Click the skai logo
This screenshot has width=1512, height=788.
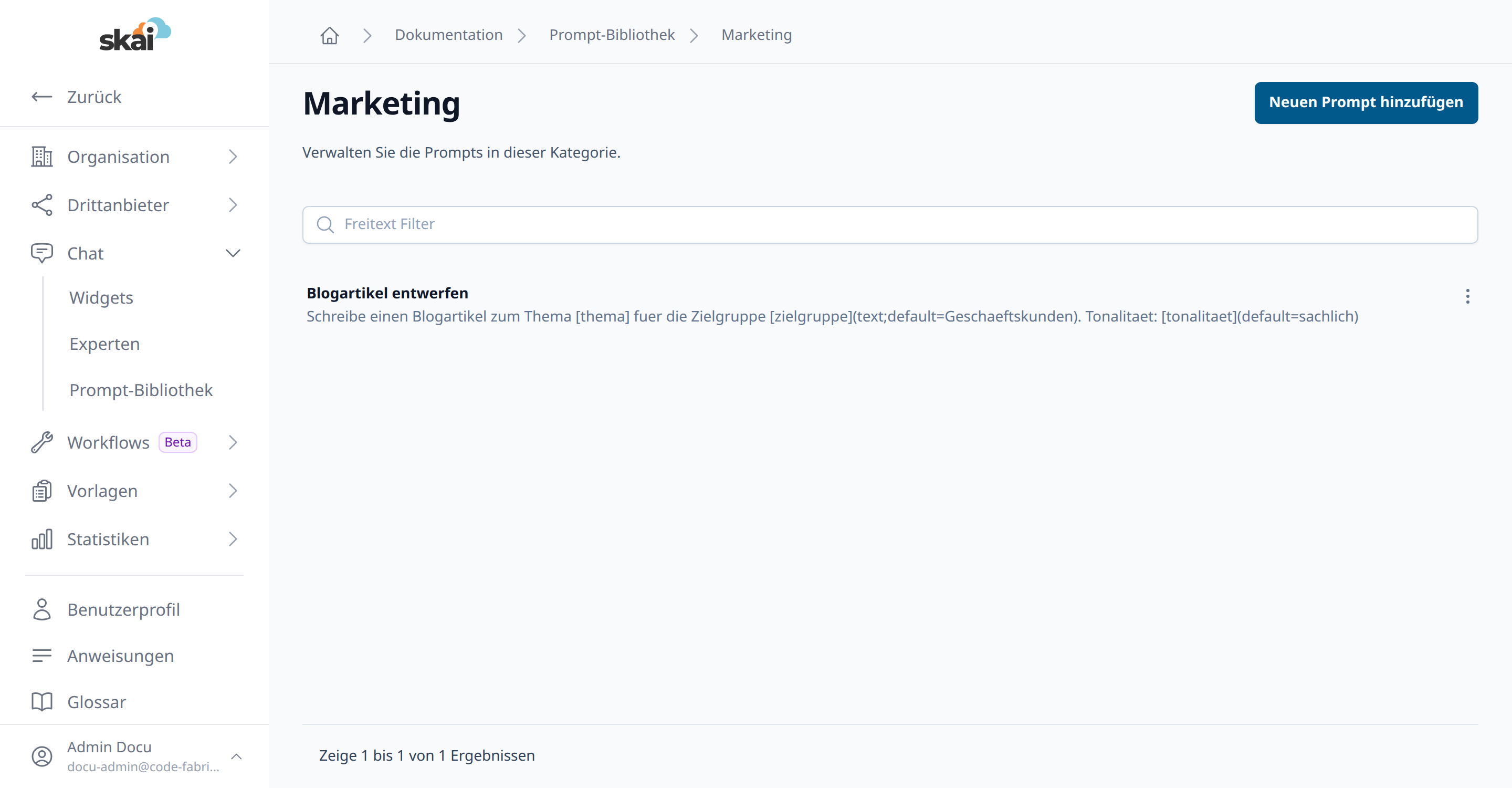135,34
